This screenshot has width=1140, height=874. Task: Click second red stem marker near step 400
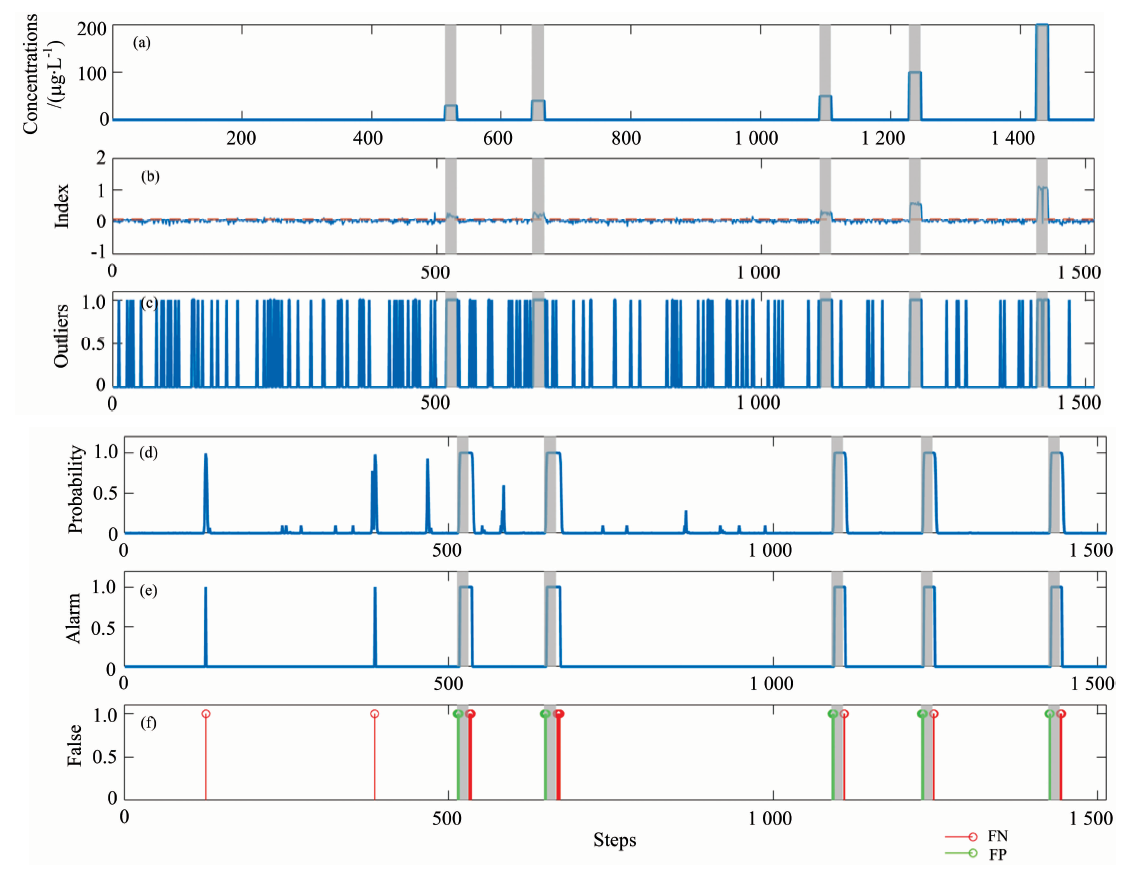point(375,714)
